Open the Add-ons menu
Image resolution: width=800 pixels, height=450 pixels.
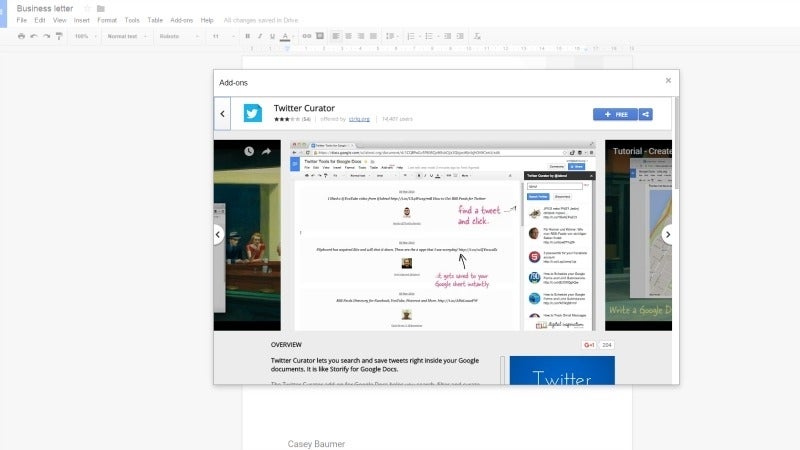[x=182, y=20]
